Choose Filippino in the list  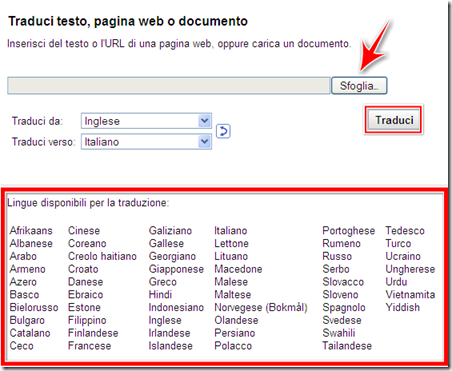pyautogui.click(x=87, y=320)
